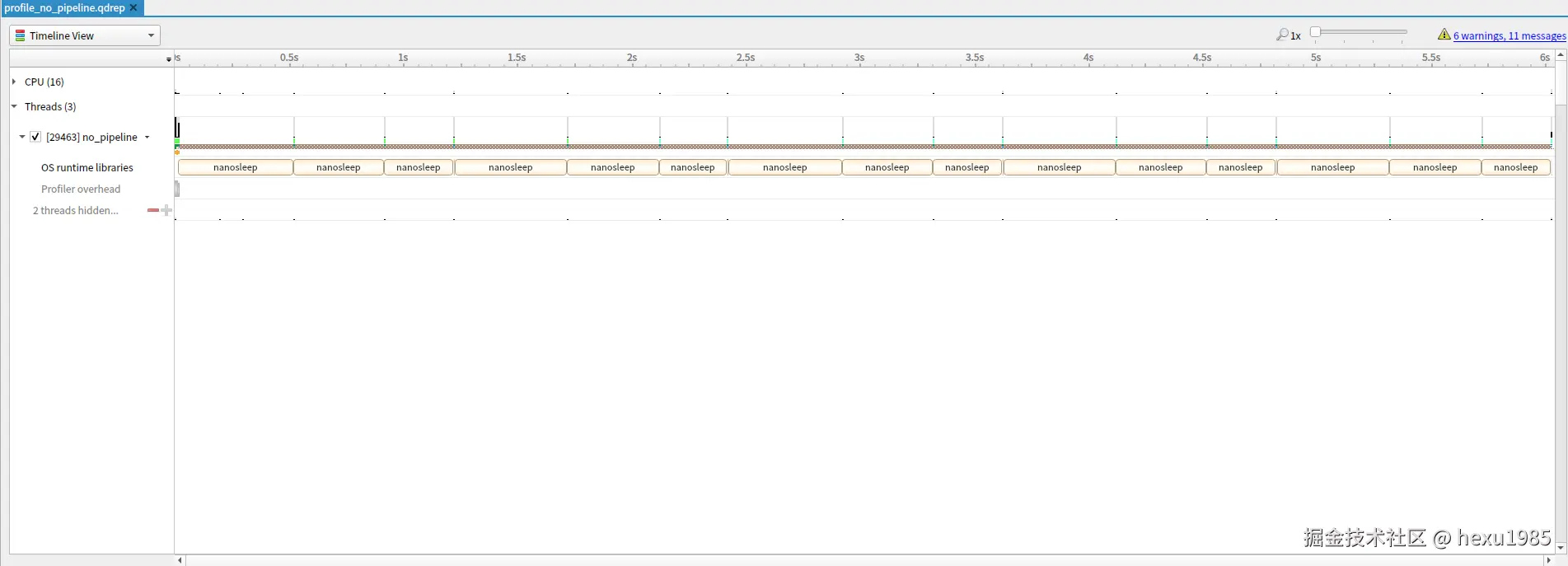This screenshot has width=1568, height=566.
Task: Open the Timeline View dropdown
Action: (x=85, y=35)
